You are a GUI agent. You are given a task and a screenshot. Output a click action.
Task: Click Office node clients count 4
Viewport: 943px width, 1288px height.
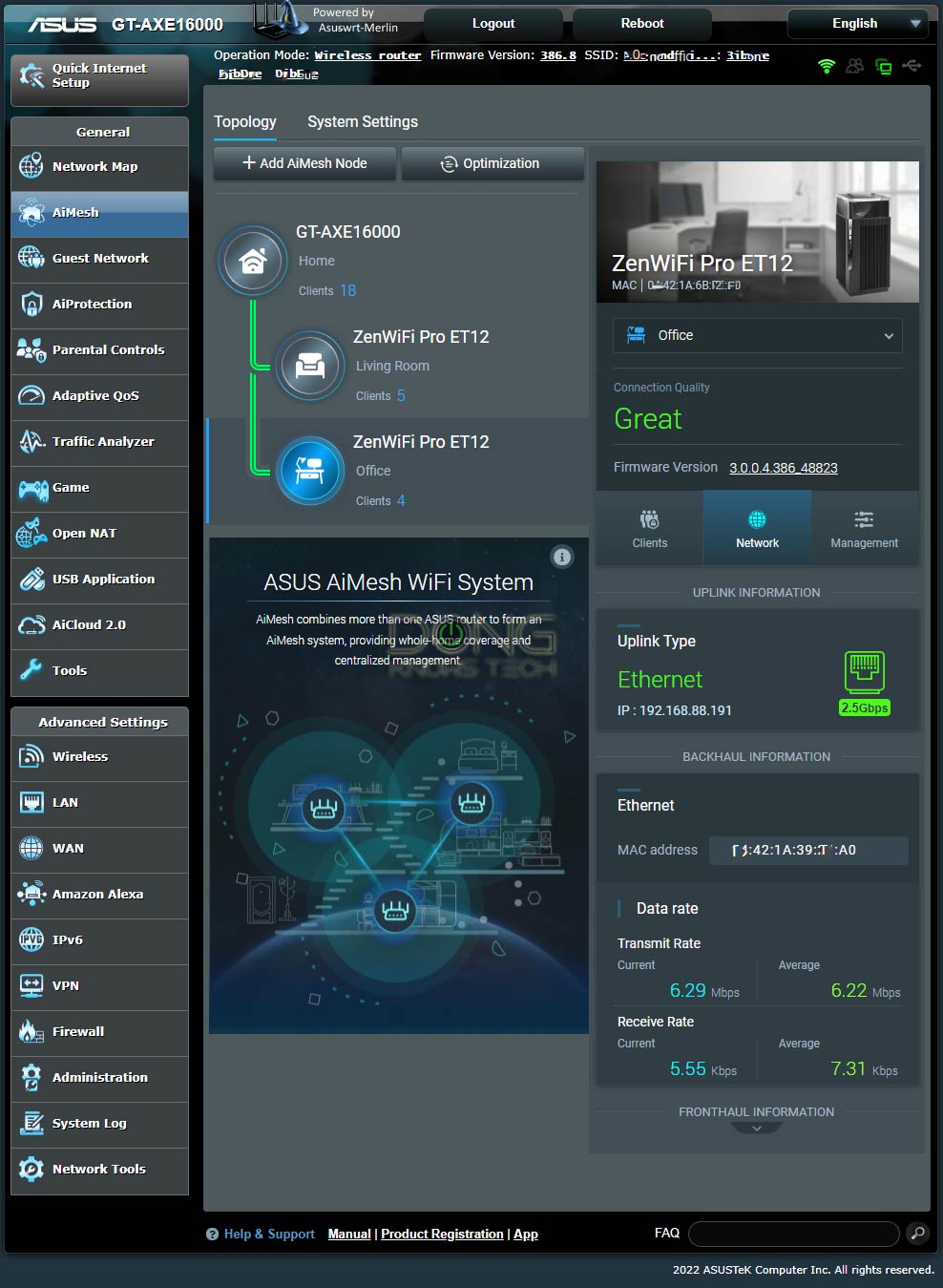(x=401, y=500)
